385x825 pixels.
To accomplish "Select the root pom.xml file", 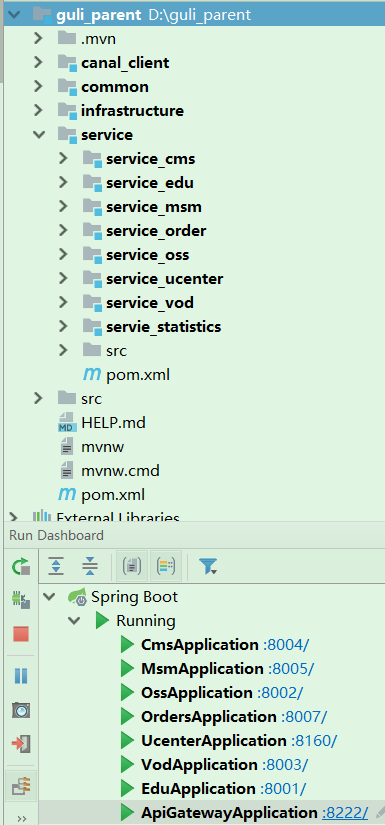I will tap(113, 495).
